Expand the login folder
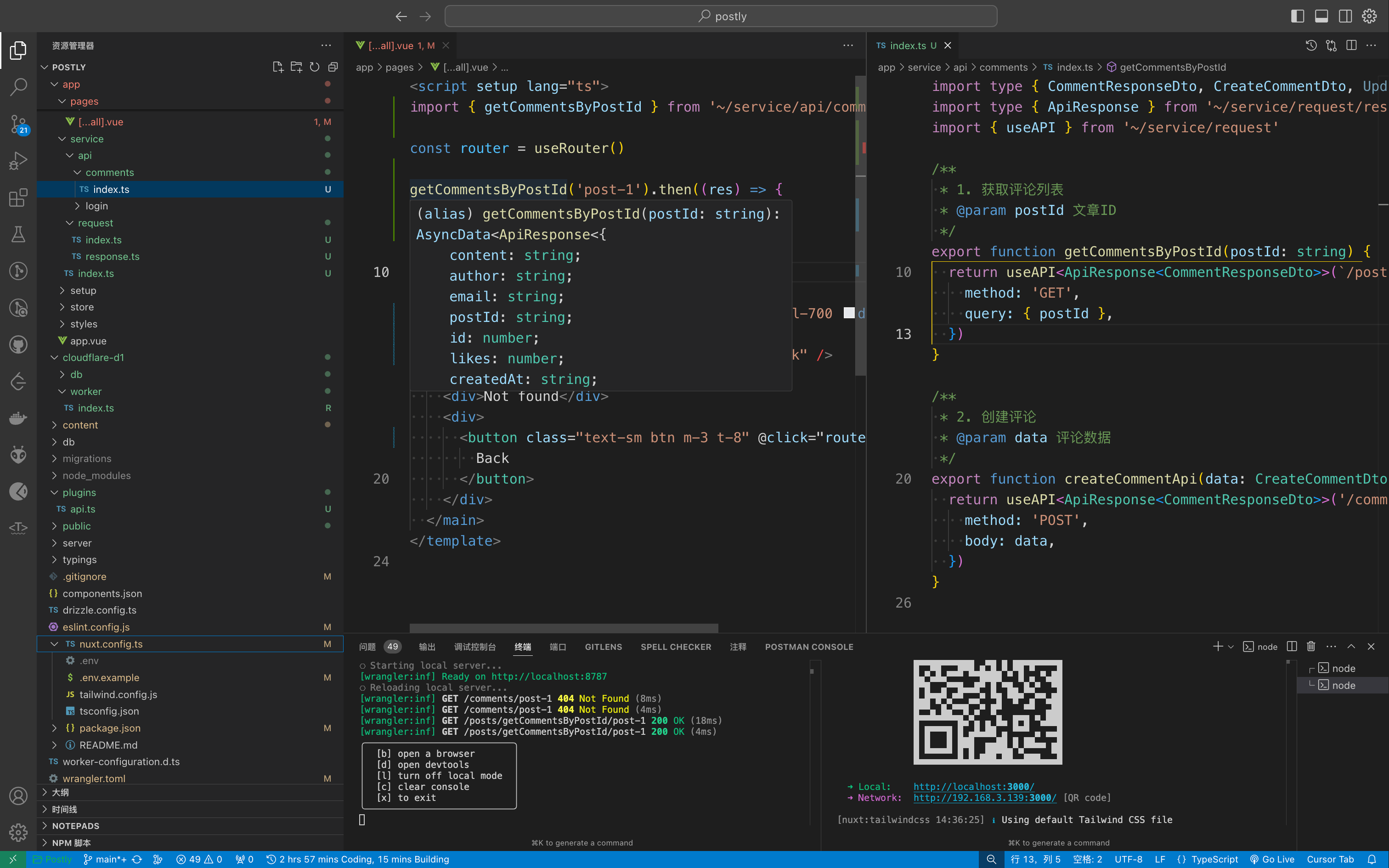 (96, 206)
